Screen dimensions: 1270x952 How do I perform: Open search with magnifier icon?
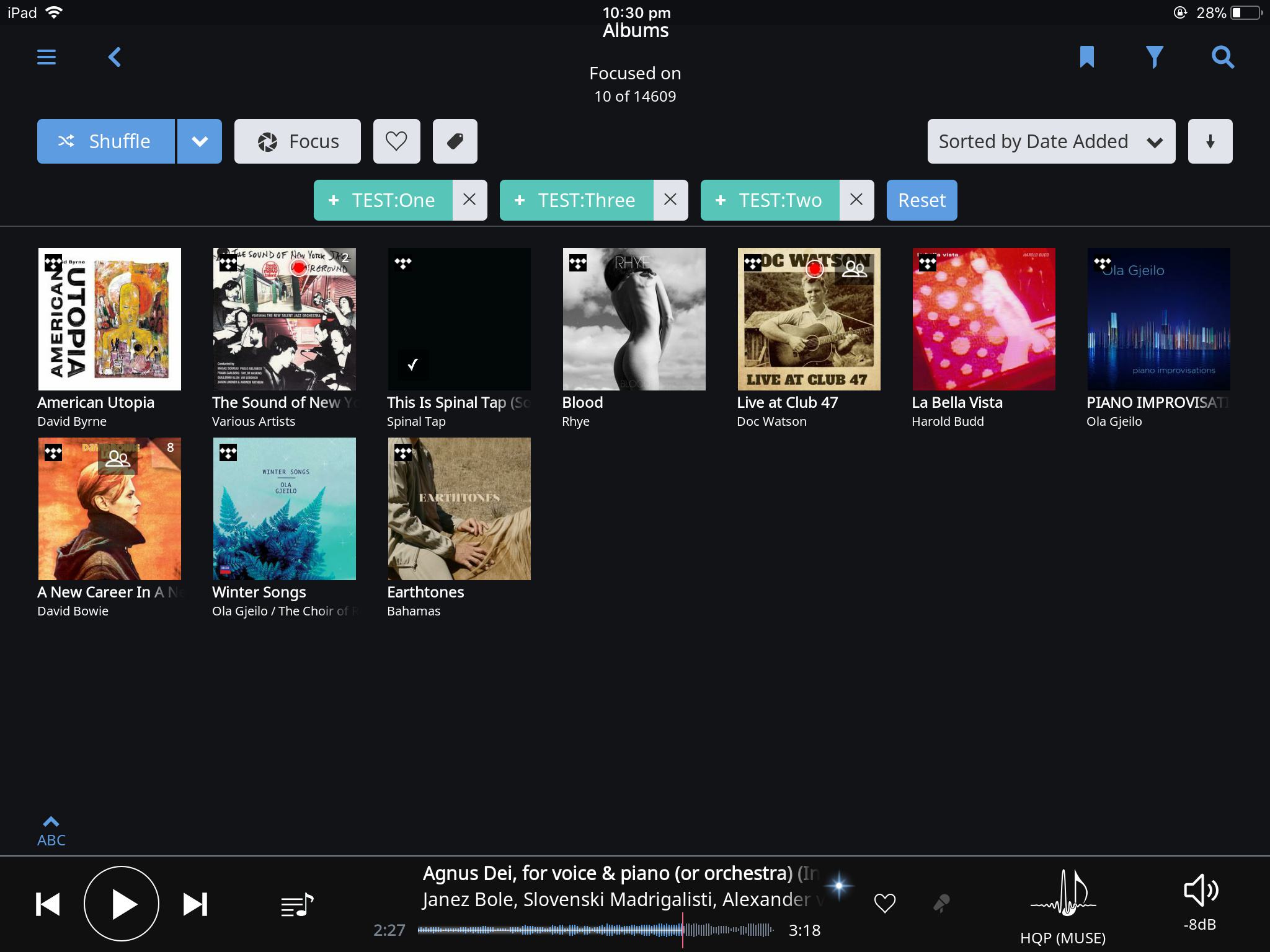[1222, 57]
